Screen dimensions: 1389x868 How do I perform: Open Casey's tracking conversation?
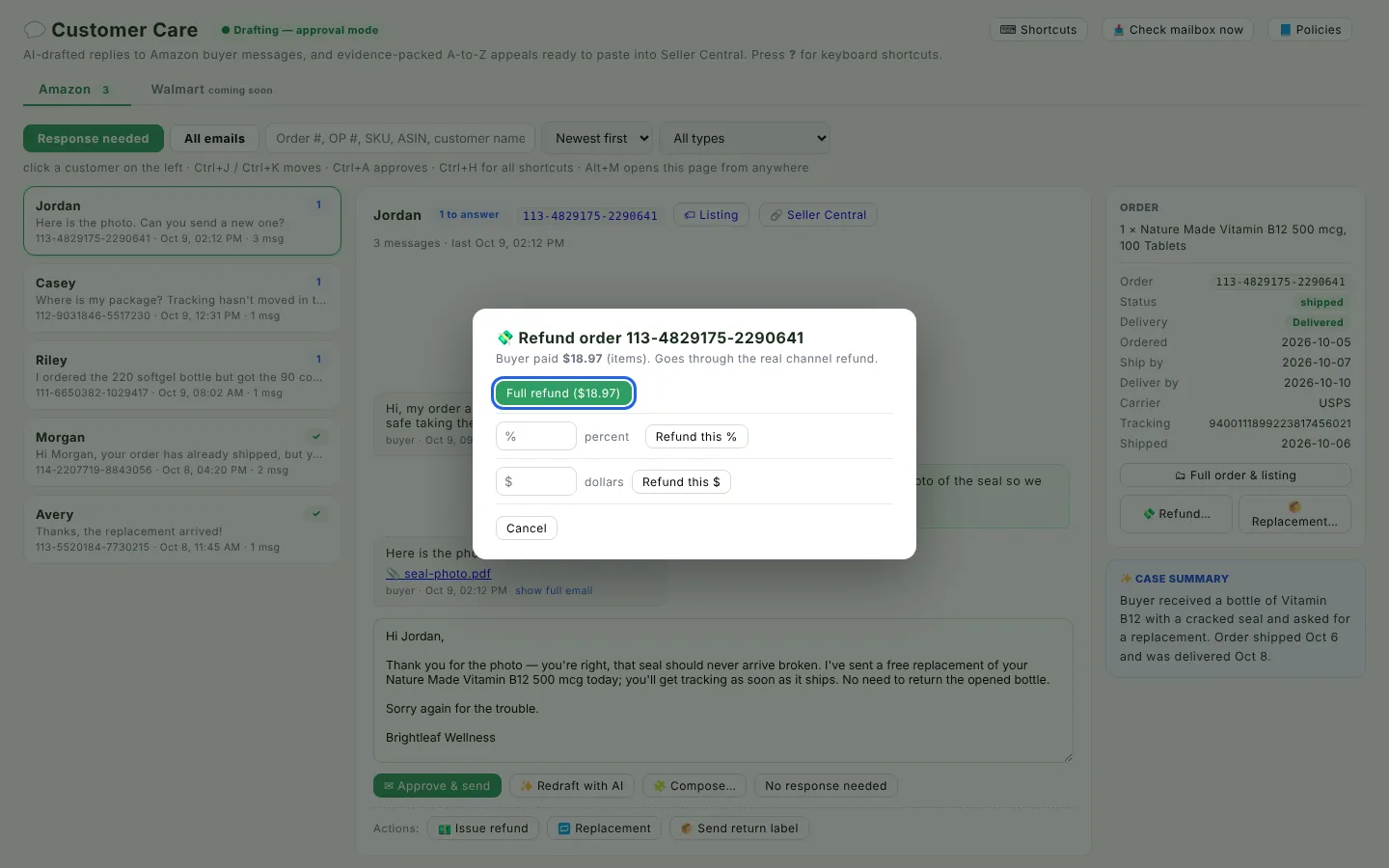(182, 298)
